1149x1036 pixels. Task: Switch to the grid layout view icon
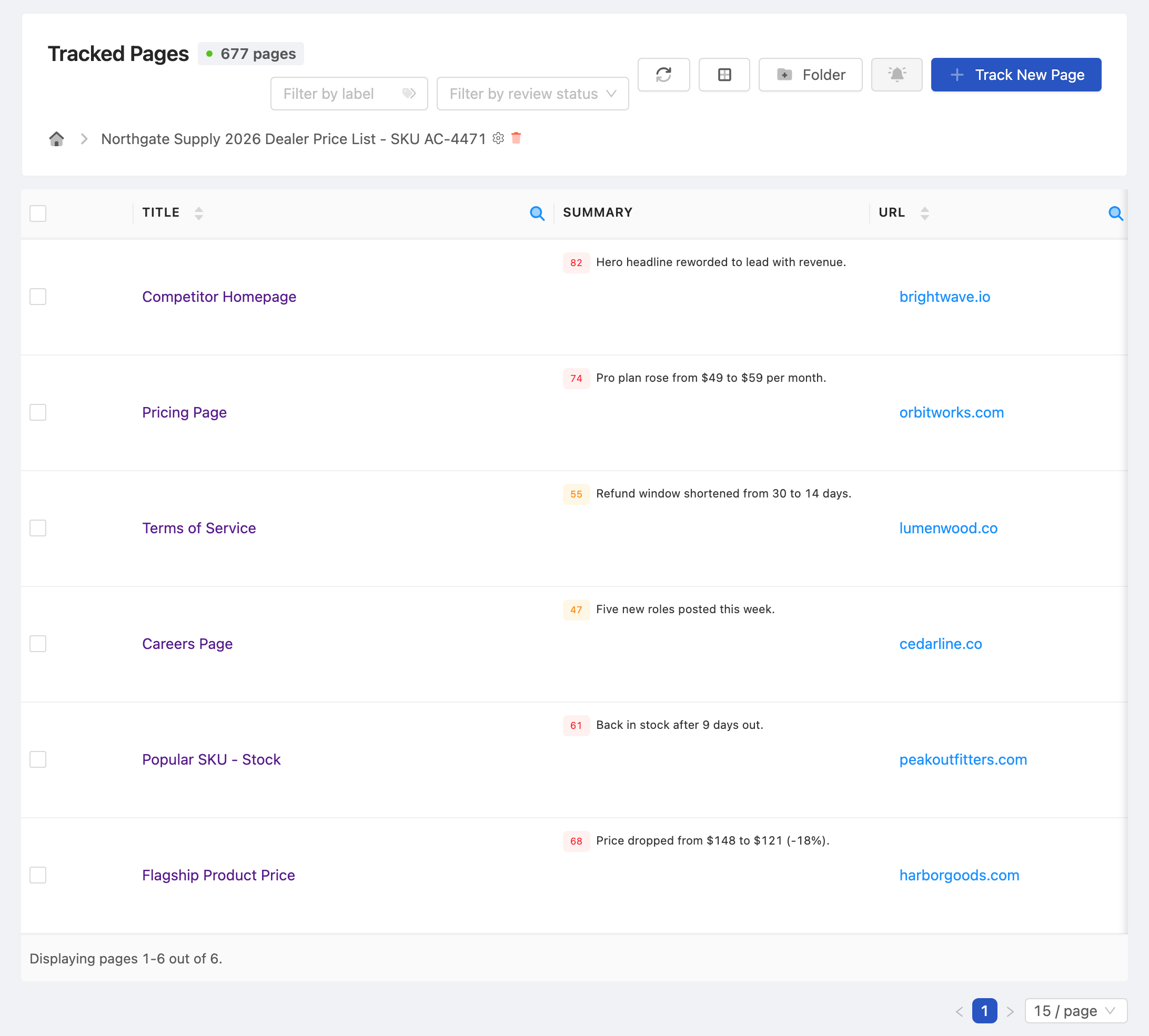tap(724, 75)
